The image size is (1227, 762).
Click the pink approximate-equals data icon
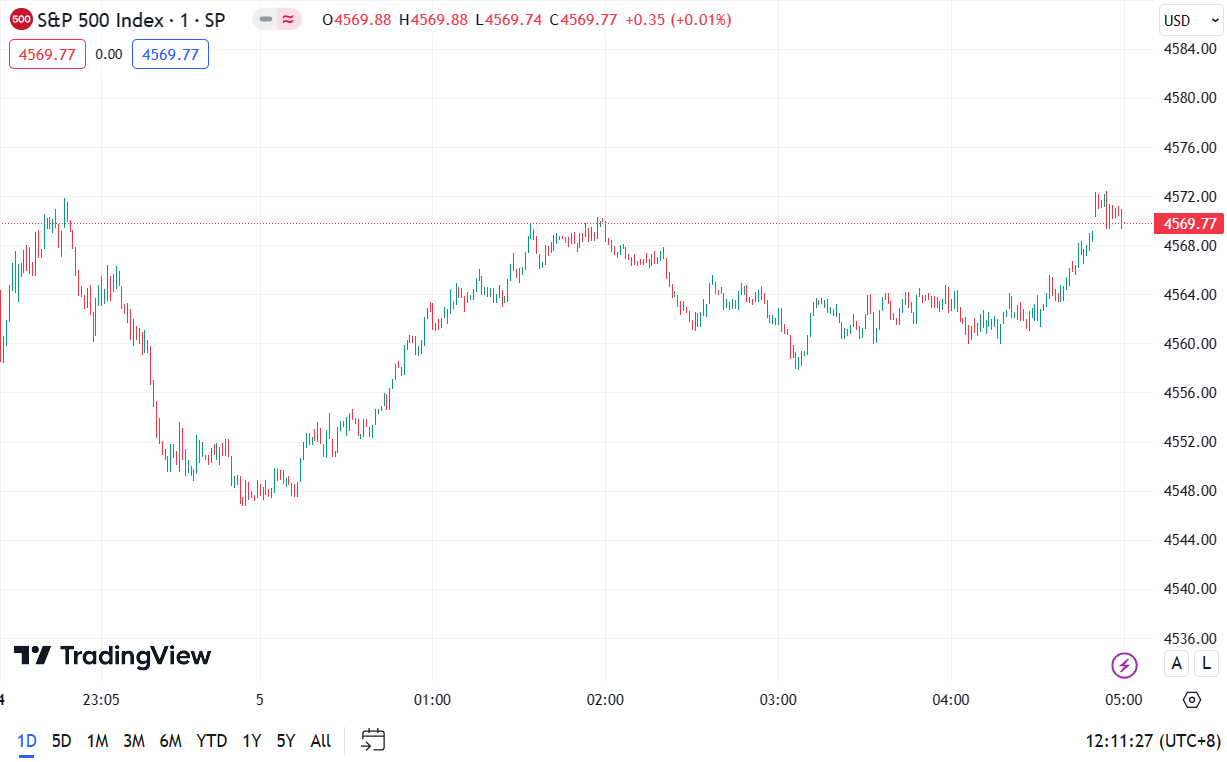[288, 20]
